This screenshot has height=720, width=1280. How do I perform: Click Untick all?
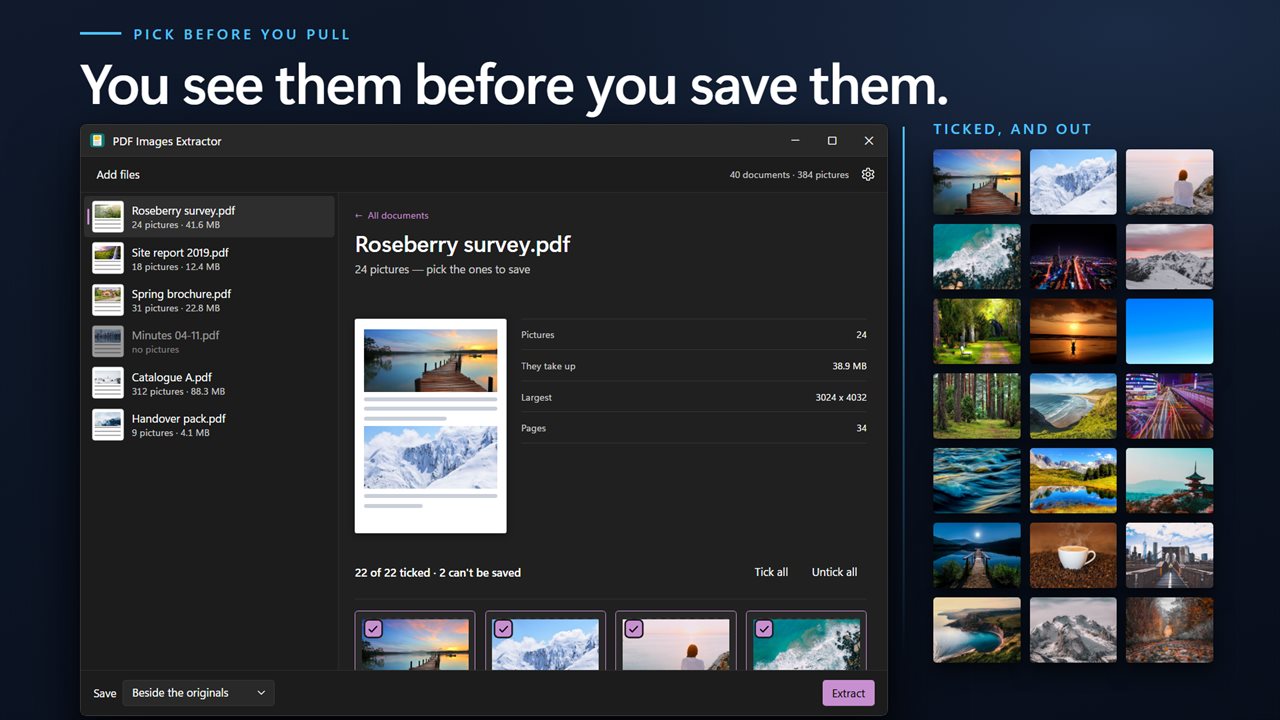[x=834, y=572]
